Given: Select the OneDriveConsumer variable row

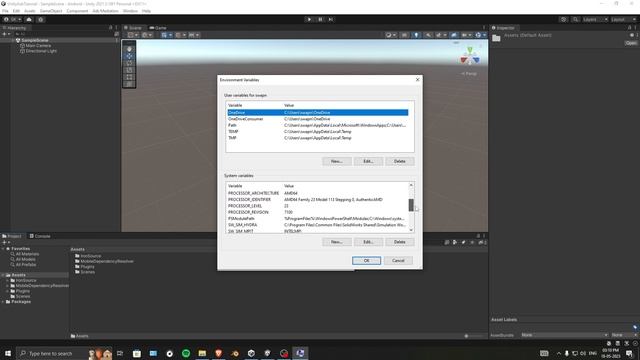Looking at the screenshot, I should pyautogui.click(x=318, y=119).
